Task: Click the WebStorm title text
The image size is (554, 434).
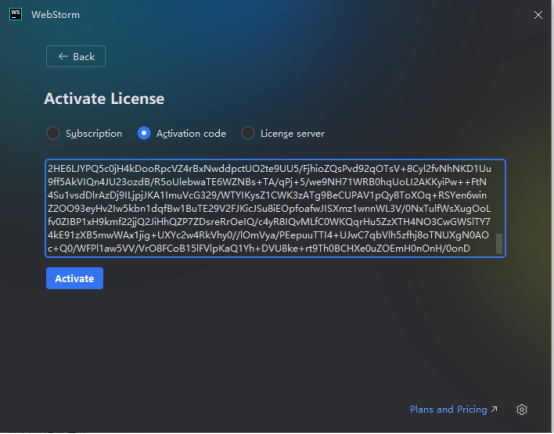Action: click(55, 15)
